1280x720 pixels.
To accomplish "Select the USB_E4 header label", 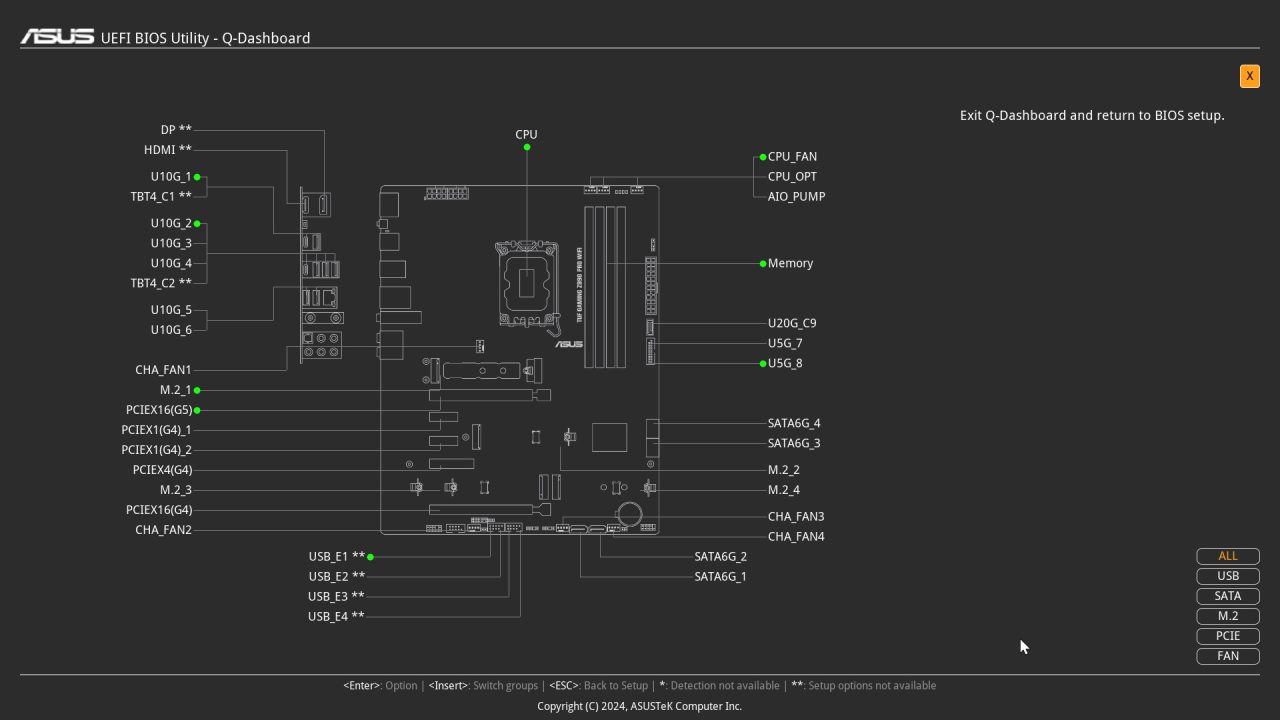I will 336,617.
